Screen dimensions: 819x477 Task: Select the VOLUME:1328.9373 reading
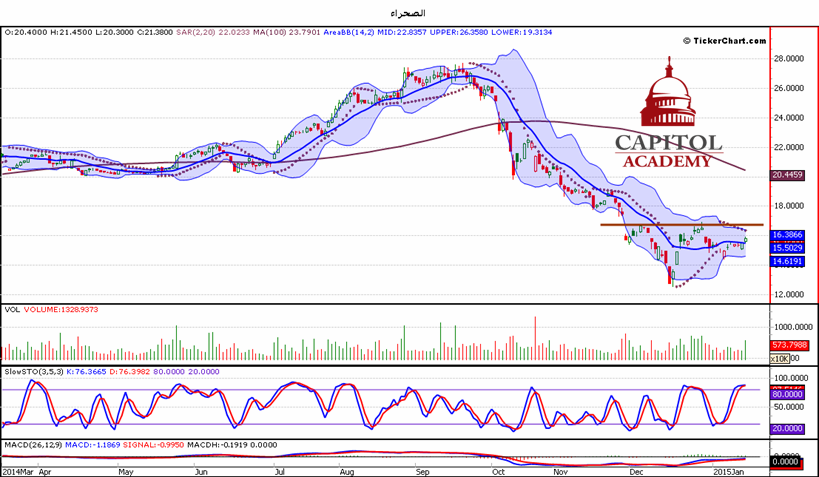pyautogui.click(x=61, y=310)
